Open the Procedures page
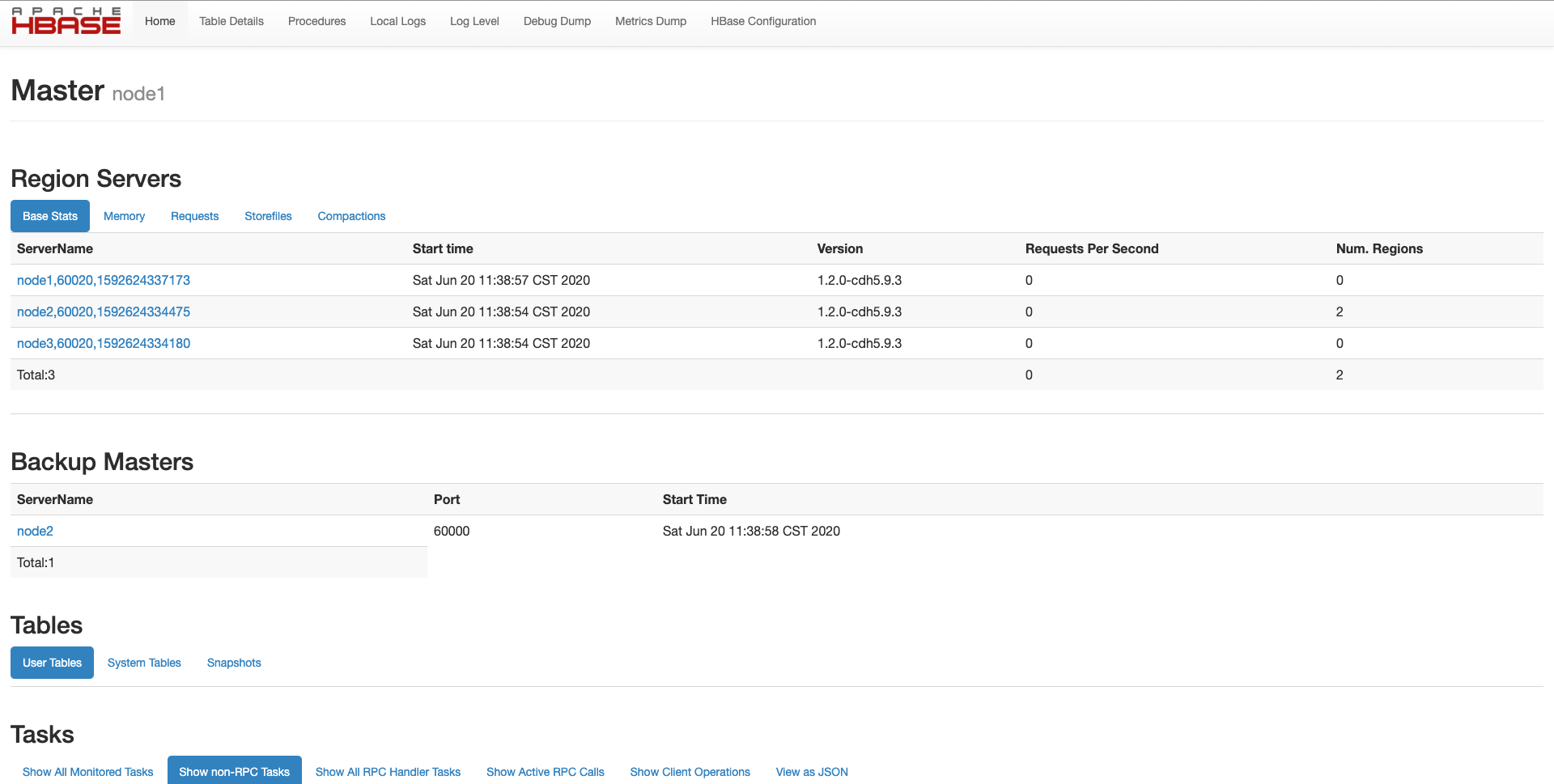This screenshot has height=784, width=1554. [316, 21]
